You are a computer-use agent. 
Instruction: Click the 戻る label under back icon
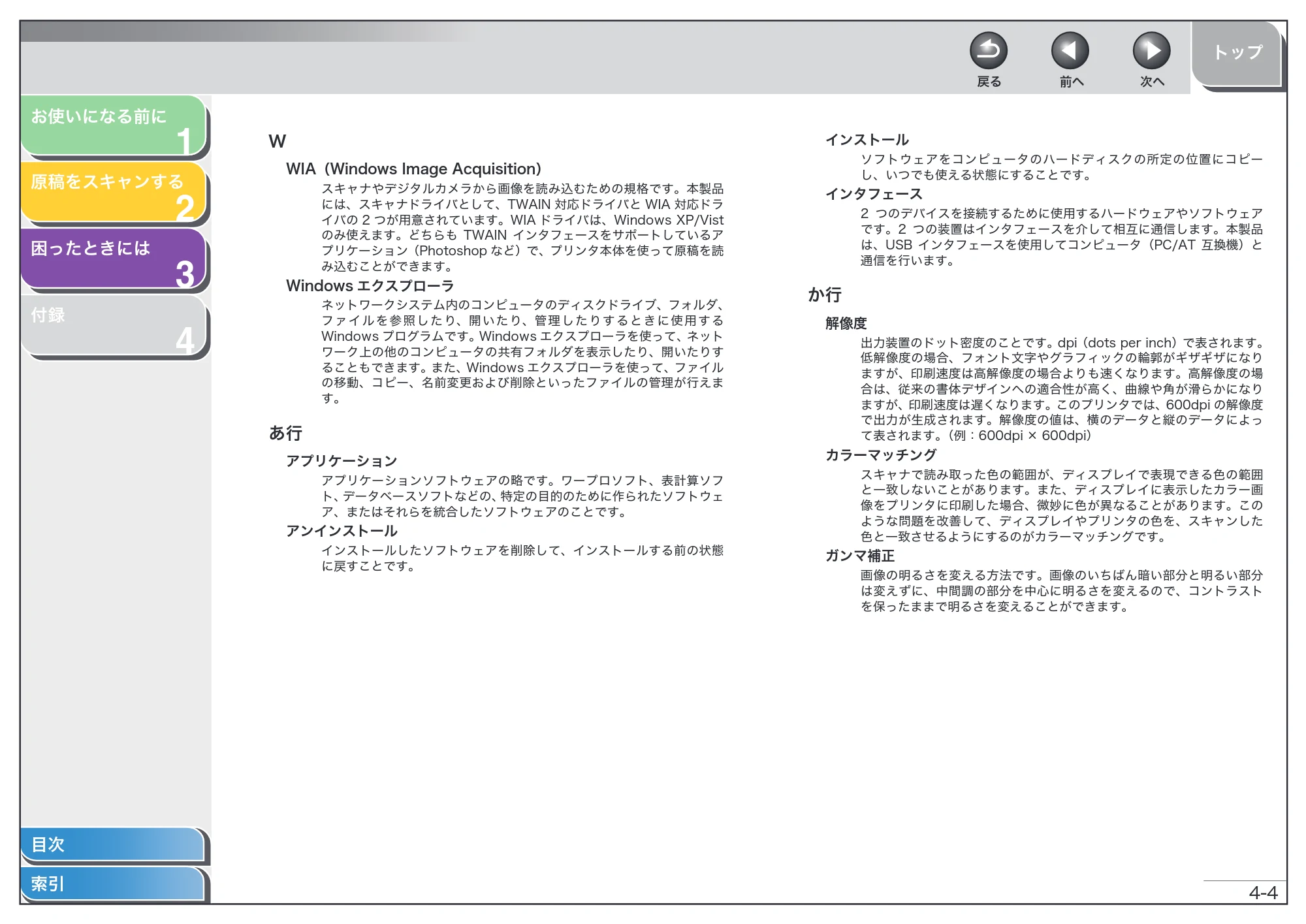(x=989, y=82)
